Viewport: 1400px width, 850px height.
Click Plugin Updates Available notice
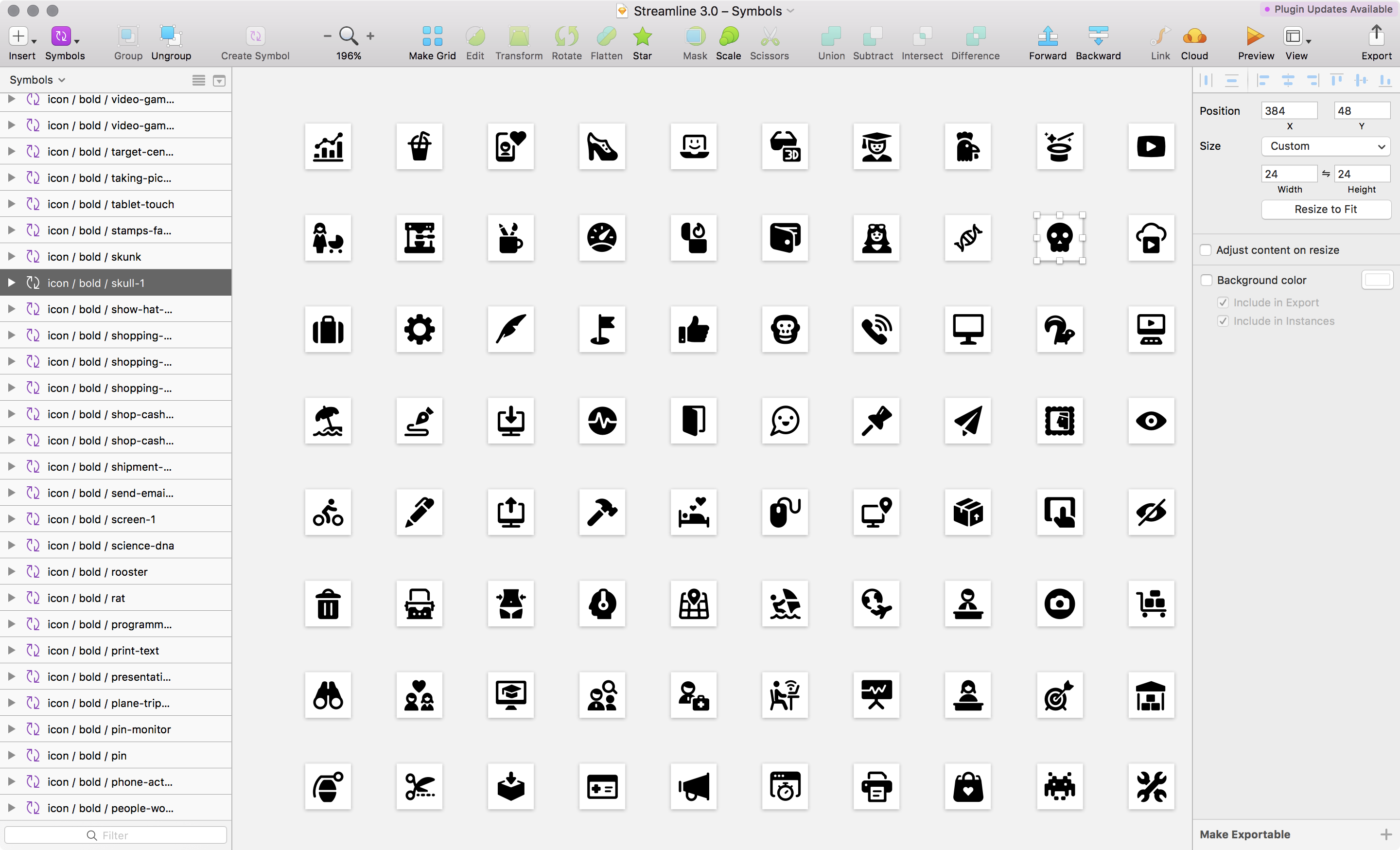(x=1329, y=9)
